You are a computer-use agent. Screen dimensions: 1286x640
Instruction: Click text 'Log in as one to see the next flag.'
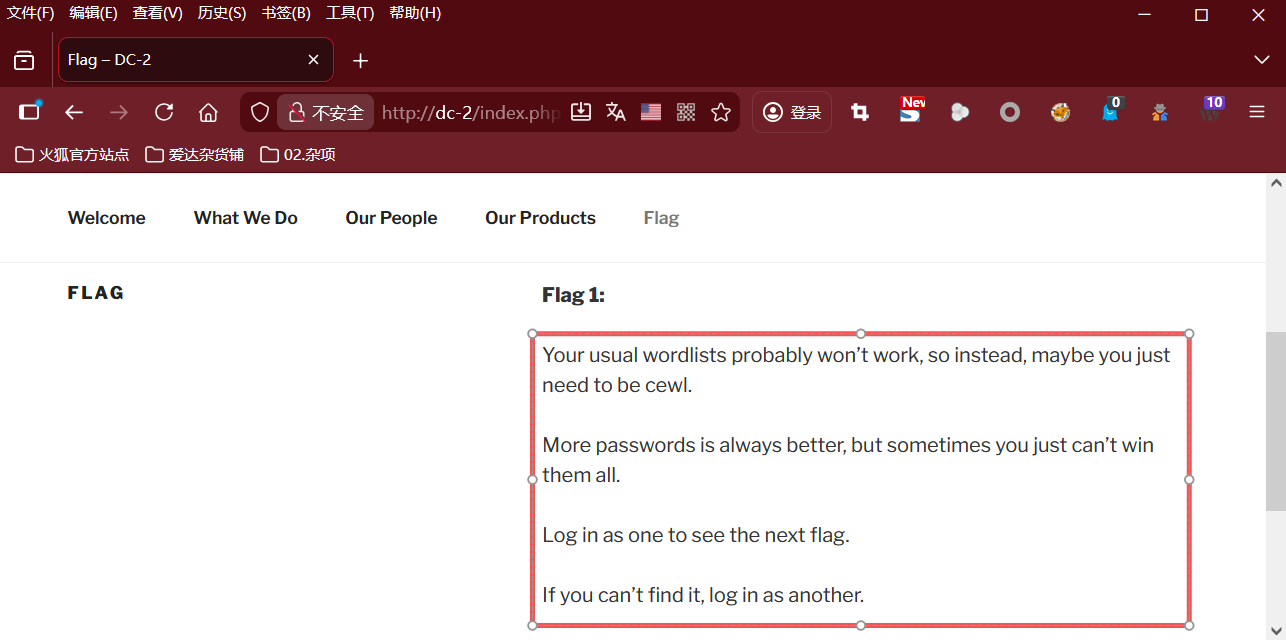click(696, 535)
